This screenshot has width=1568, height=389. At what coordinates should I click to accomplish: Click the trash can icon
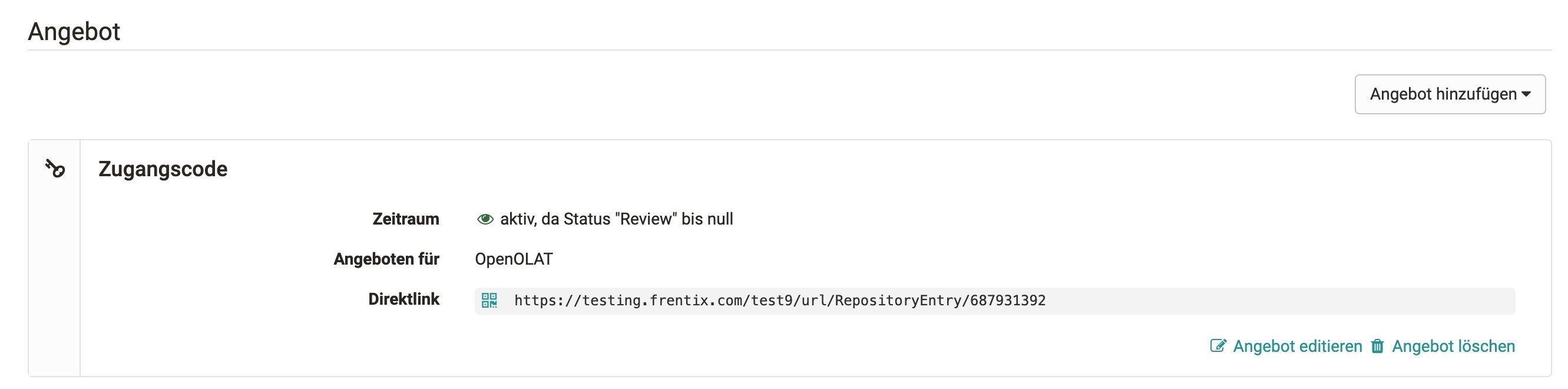[1377, 346]
